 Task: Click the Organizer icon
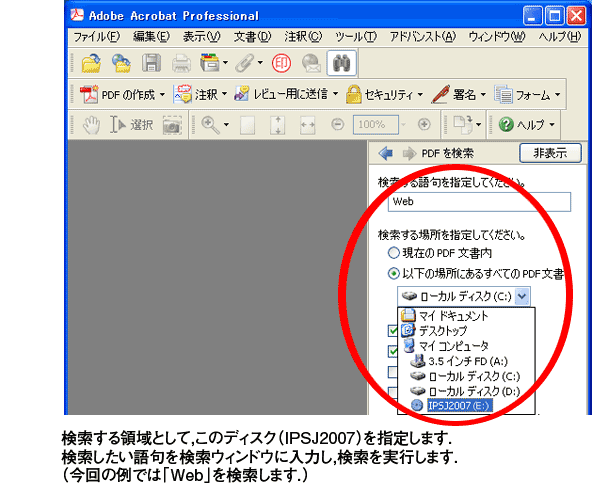[210, 63]
